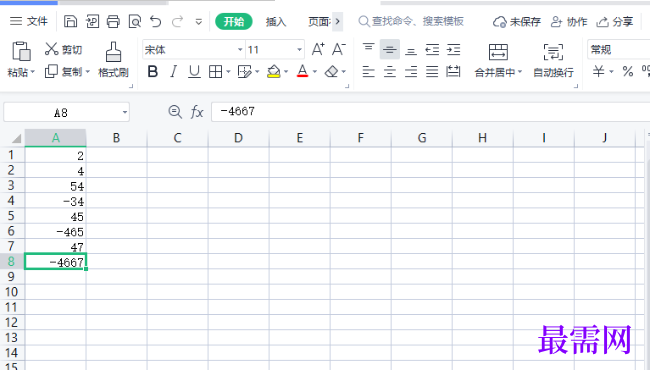Click the justify alignment icon

[432, 72]
